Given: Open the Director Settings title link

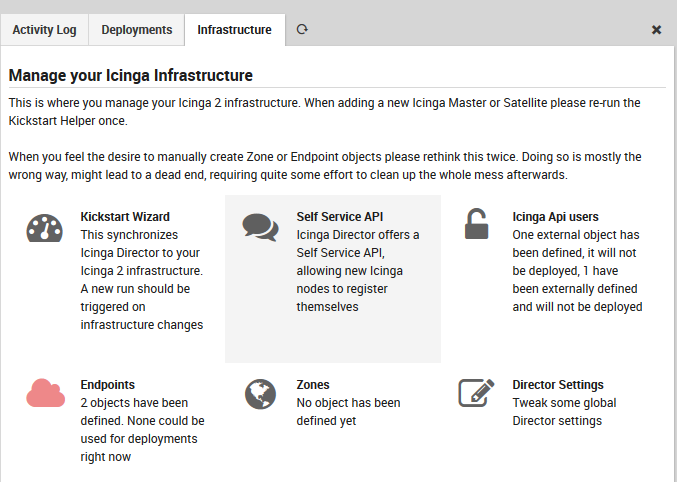Looking at the screenshot, I should click(x=558, y=385).
